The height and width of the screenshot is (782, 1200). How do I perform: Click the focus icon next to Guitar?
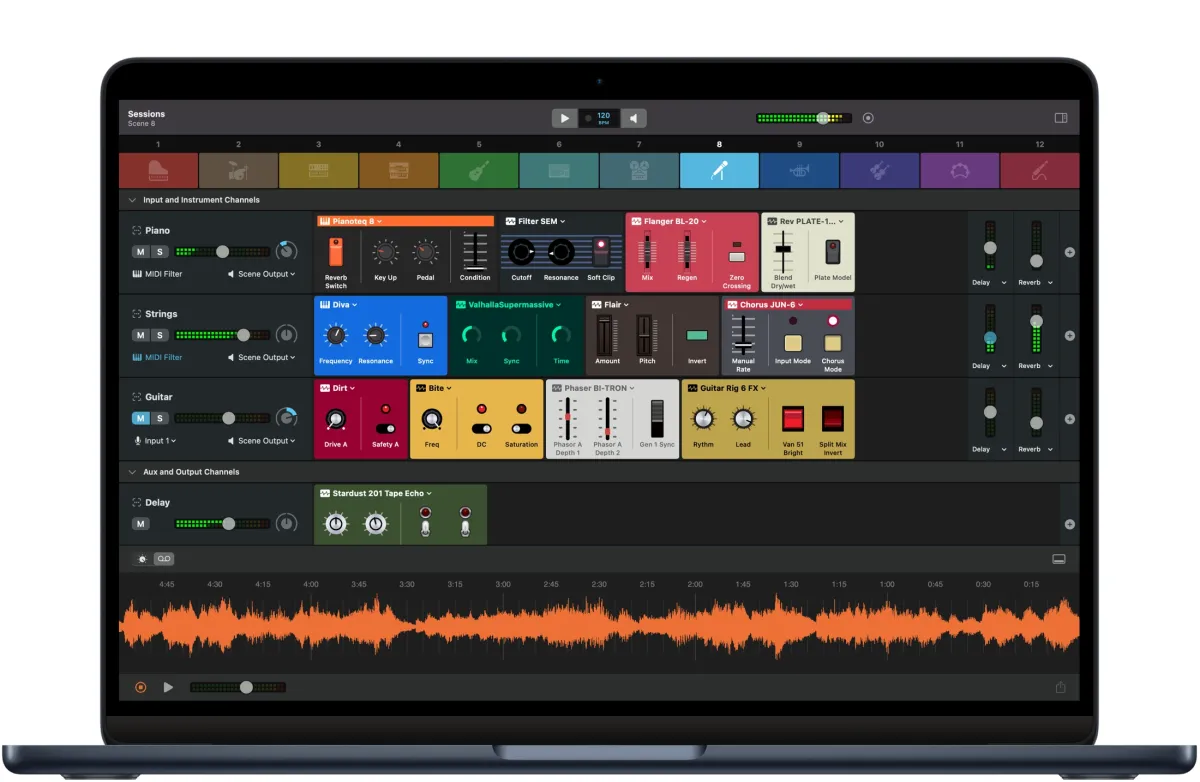(x=136, y=397)
